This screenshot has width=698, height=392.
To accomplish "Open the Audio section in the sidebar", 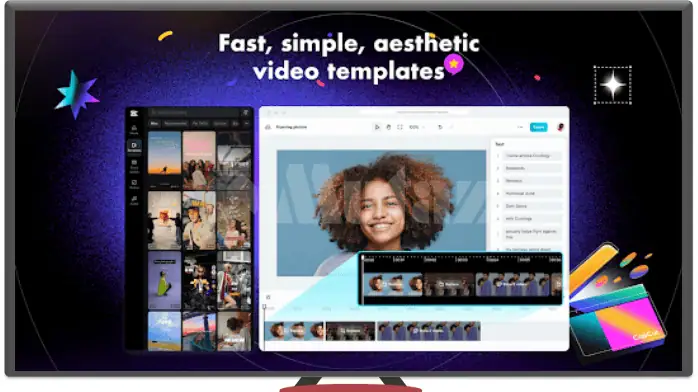I will pyautogui.click(x=134, y=200).
